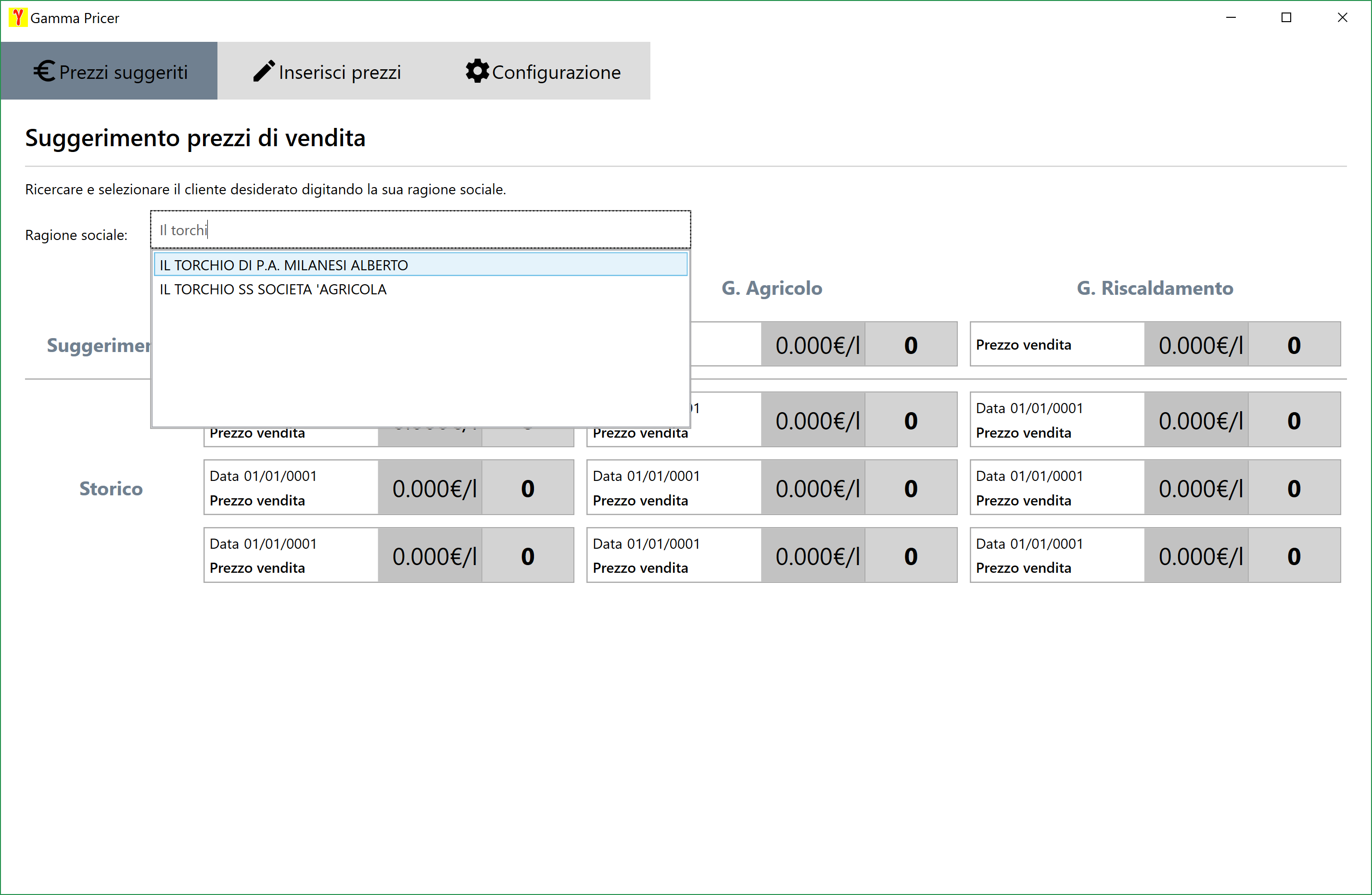Click third Storico row G. Agricolo quantity 0
Screen dimensions: 1372x895
click(x=911, y=556)
